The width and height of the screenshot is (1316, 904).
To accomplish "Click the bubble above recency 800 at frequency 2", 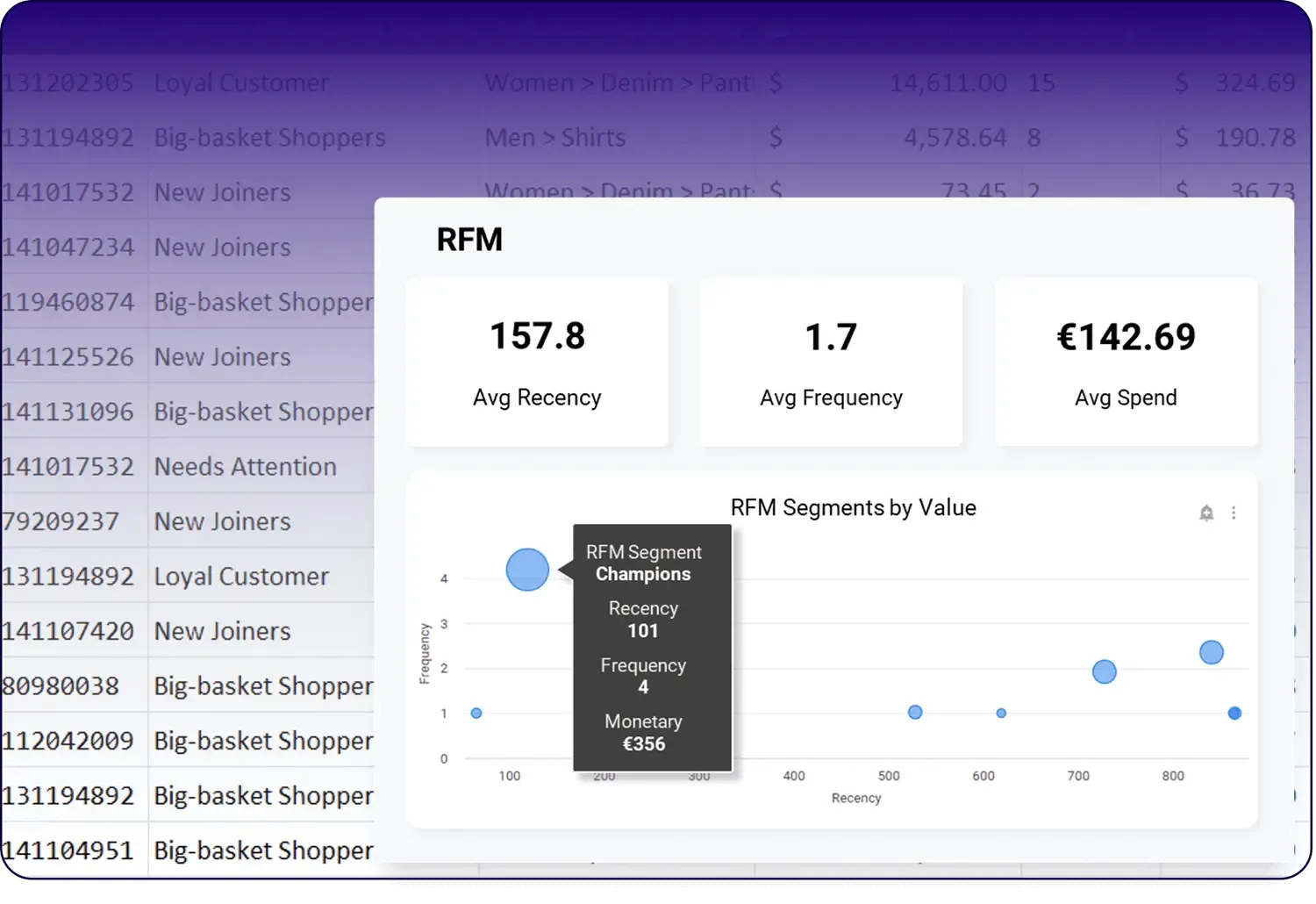I will click(1212, 652).
